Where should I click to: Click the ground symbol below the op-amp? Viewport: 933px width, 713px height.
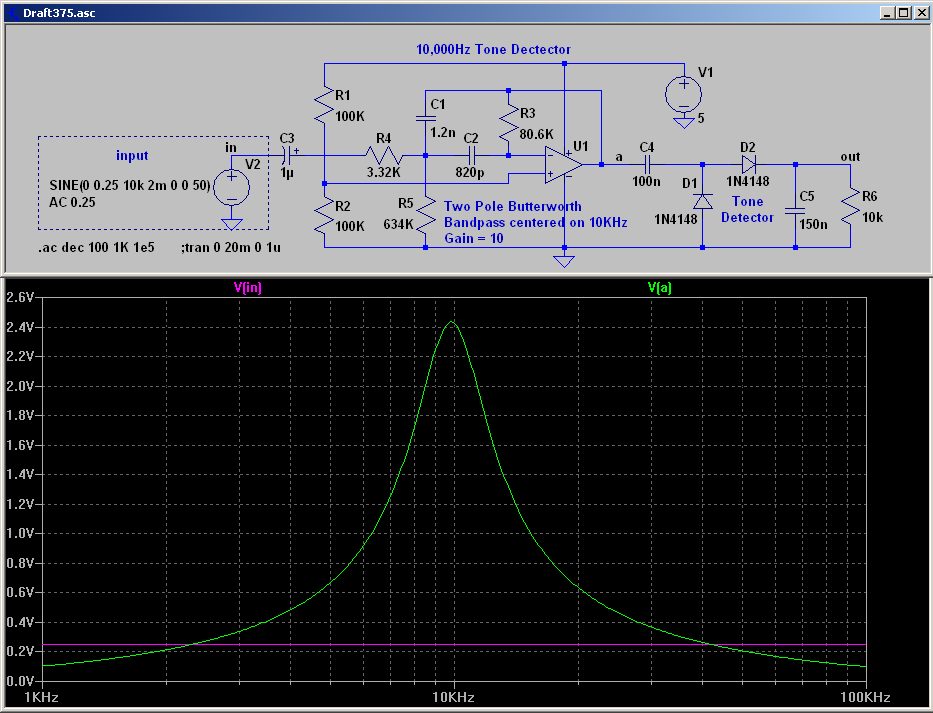563,261
